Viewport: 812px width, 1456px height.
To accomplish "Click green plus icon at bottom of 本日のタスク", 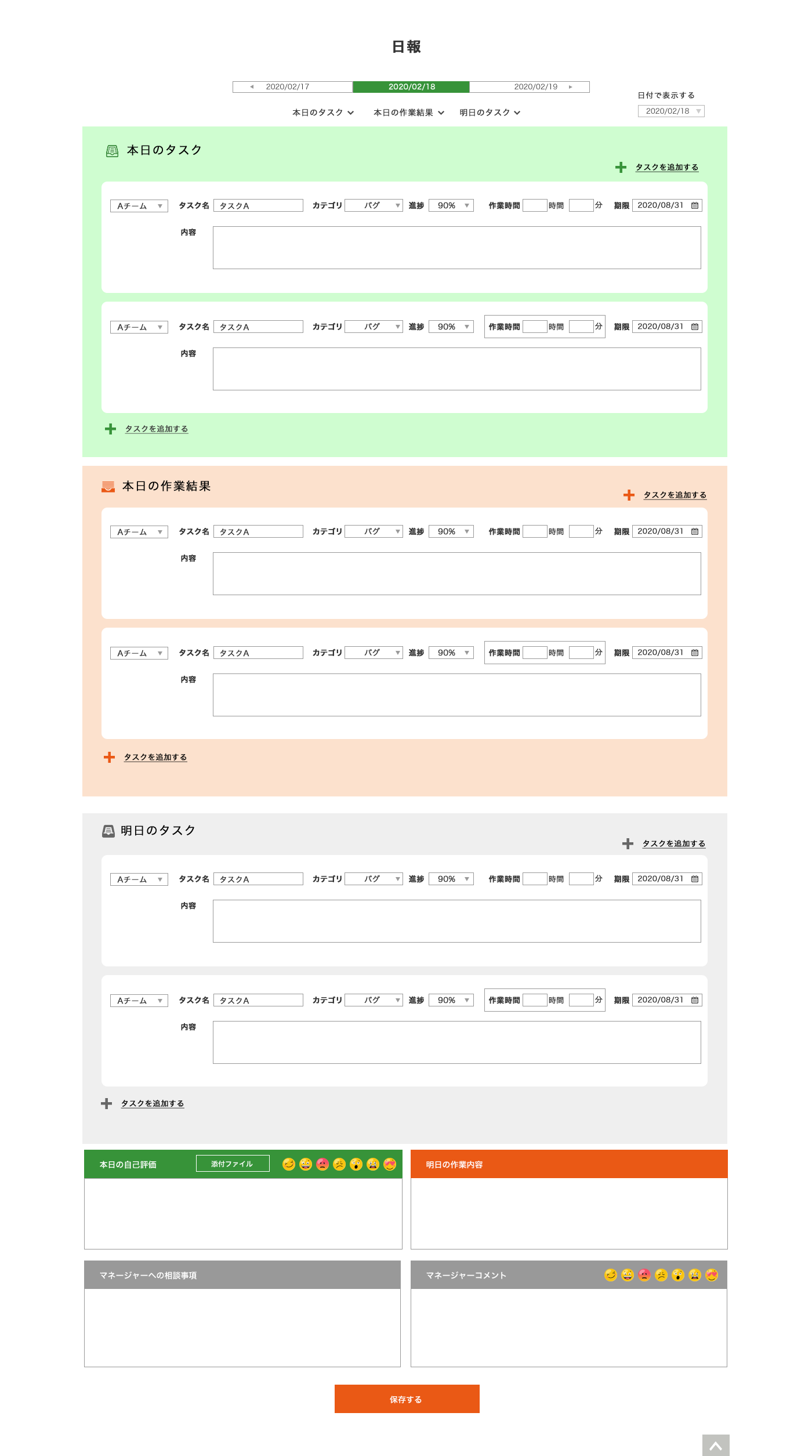I will pos(110,429).
